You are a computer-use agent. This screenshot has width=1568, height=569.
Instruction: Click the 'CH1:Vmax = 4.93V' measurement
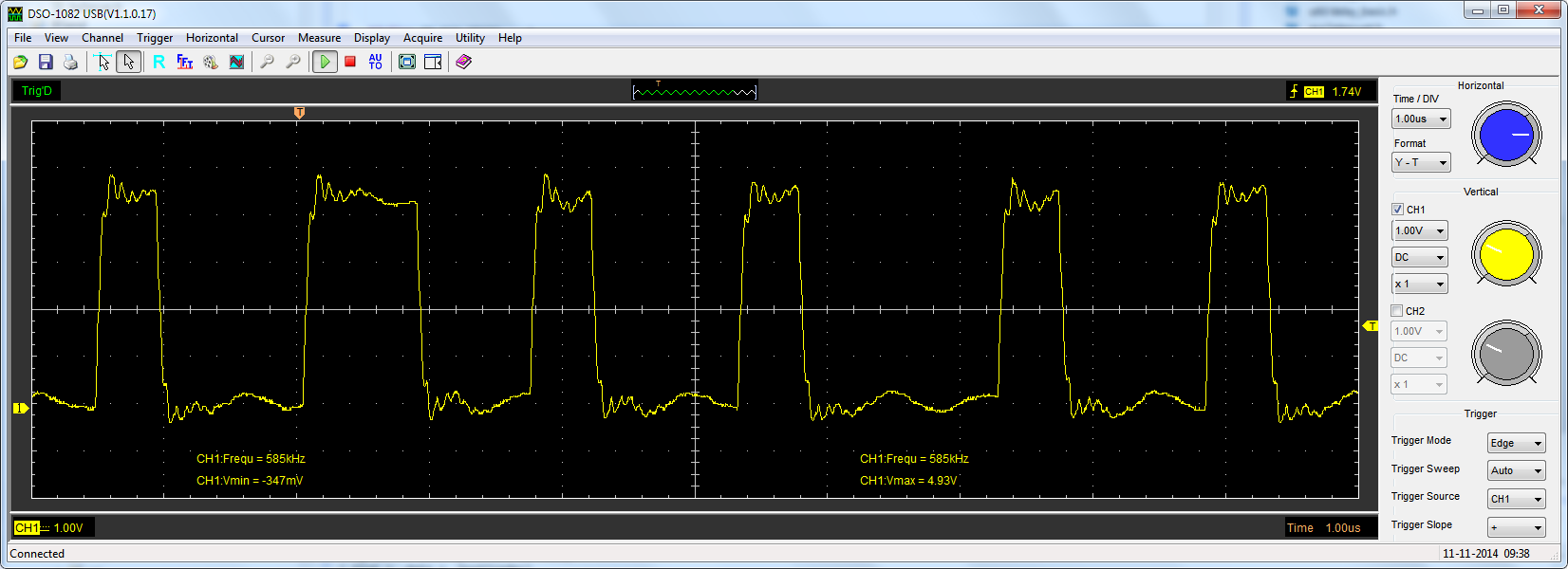(908, 481)
